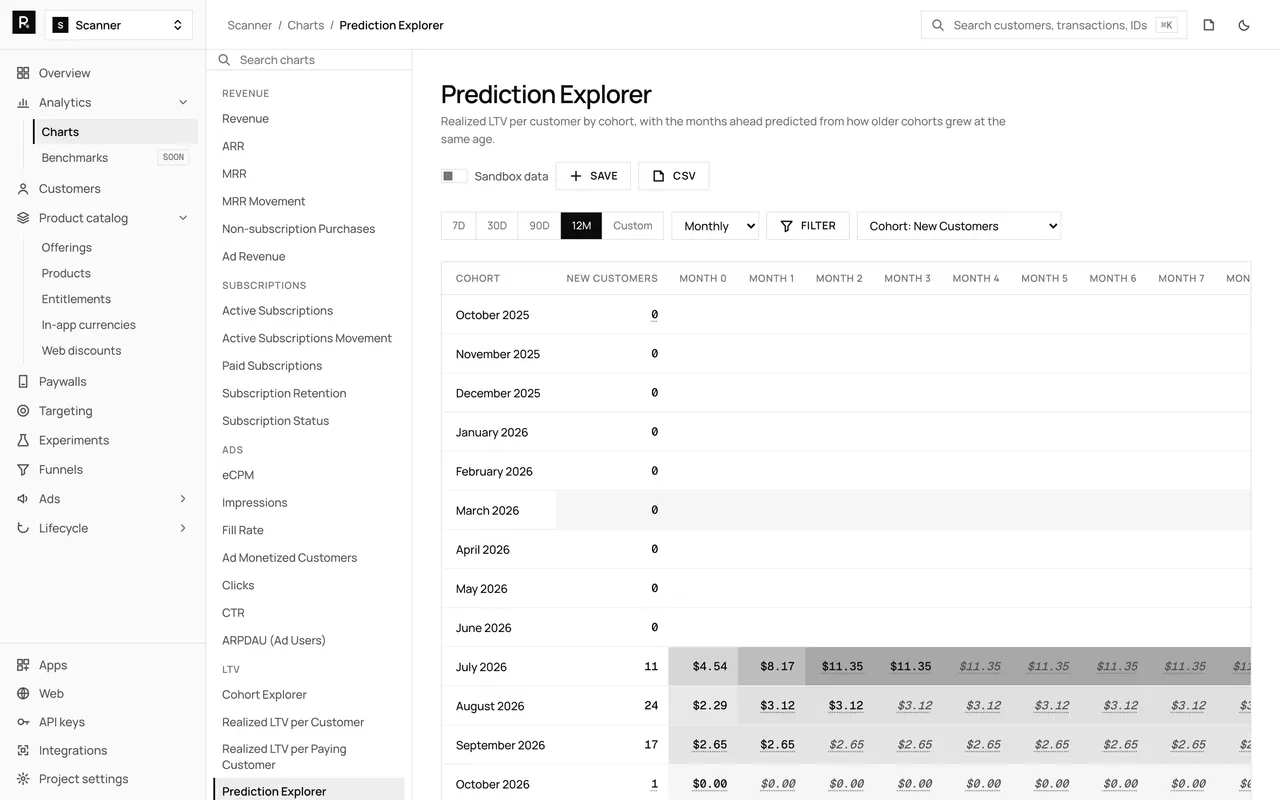Open the Subscription Retention chart
The image size is (1280, 800).
pyautogui.click(x=284, y=393)
